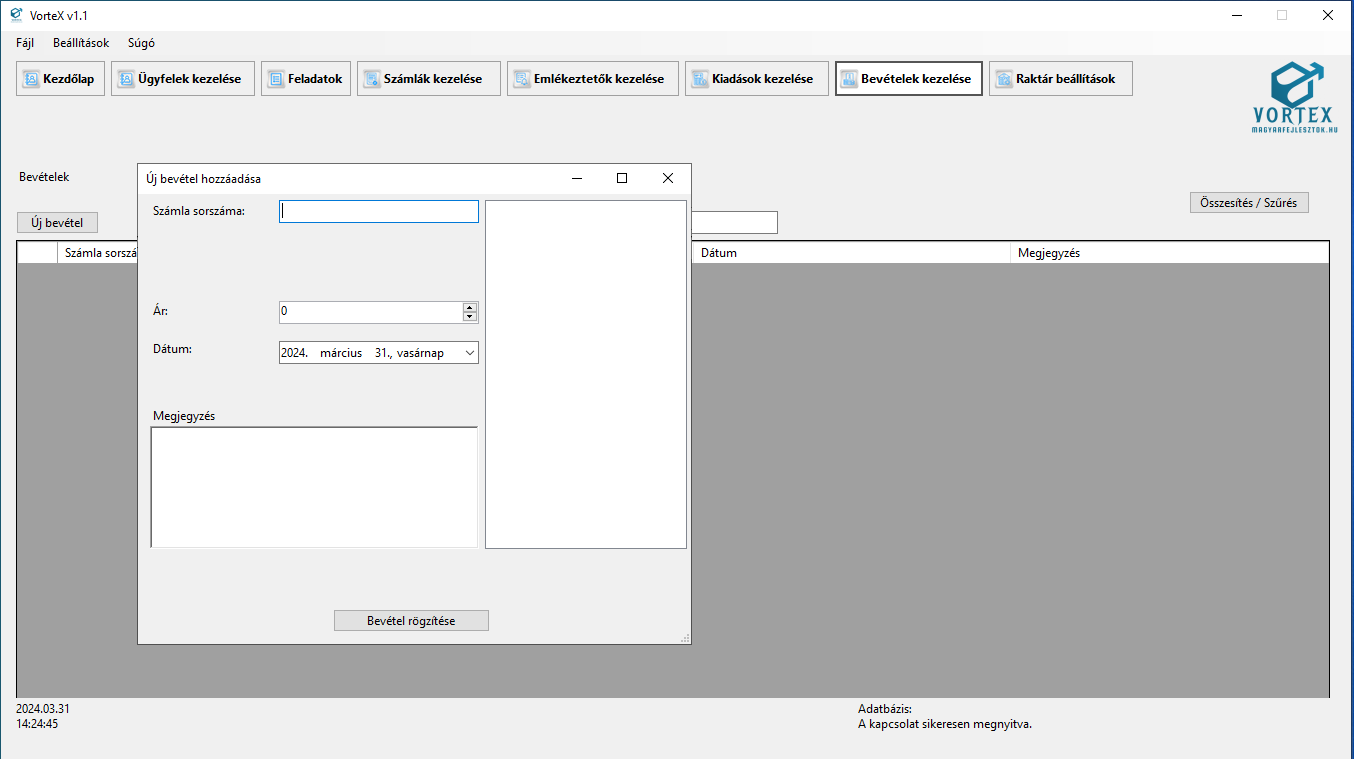Open the Súgó menu

coord(141,43)
